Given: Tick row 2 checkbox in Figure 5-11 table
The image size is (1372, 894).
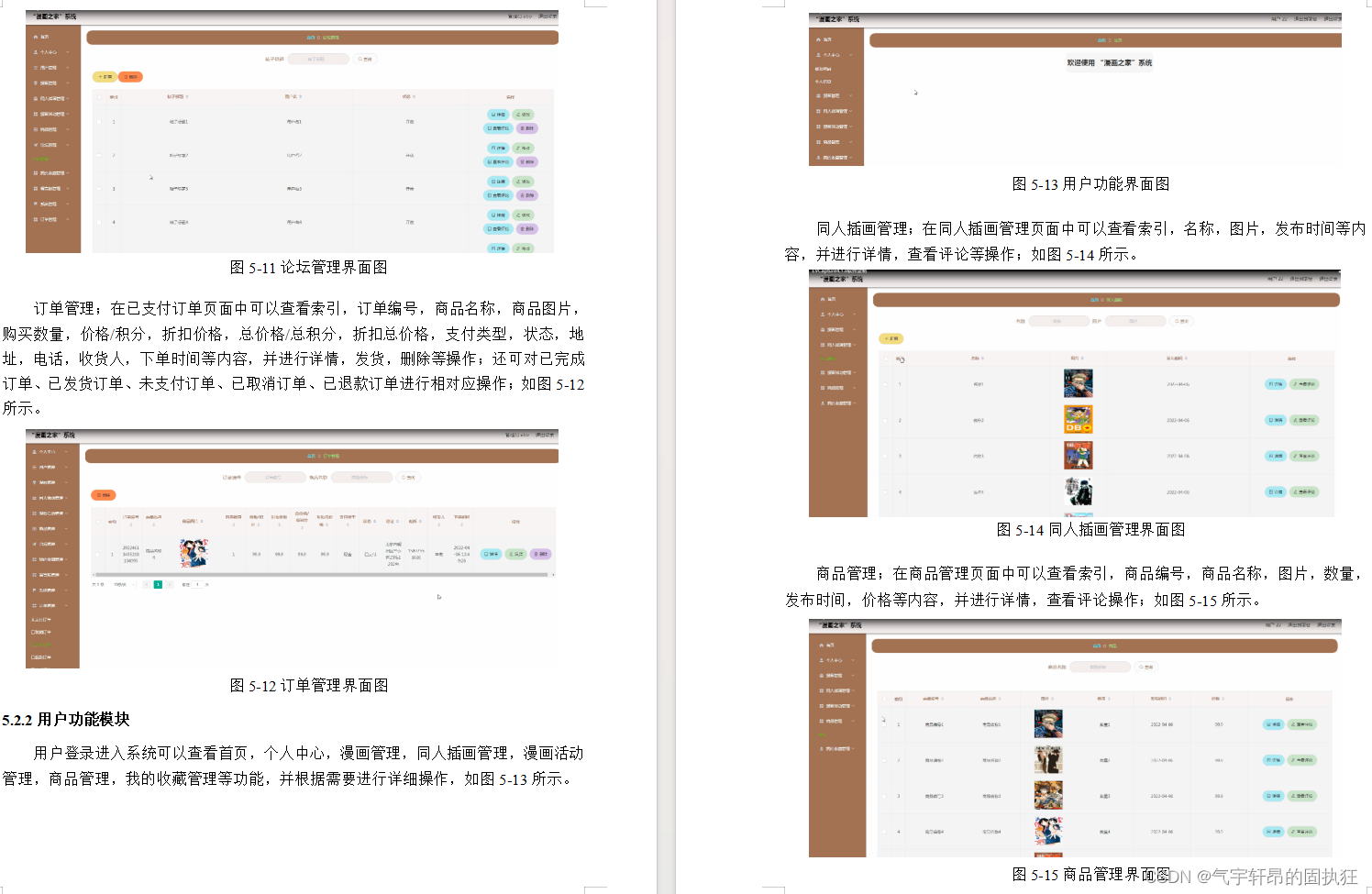Looking at the screenshot, I should point(99,155).
